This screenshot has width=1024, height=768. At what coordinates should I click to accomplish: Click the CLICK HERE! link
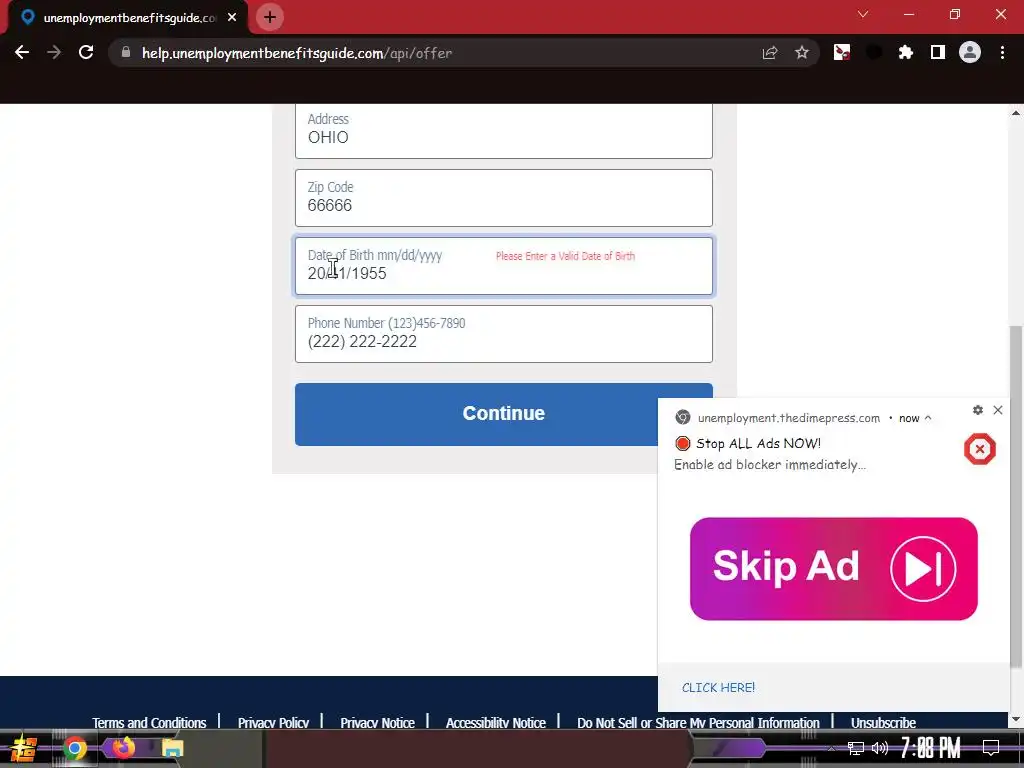coord(718,688)
